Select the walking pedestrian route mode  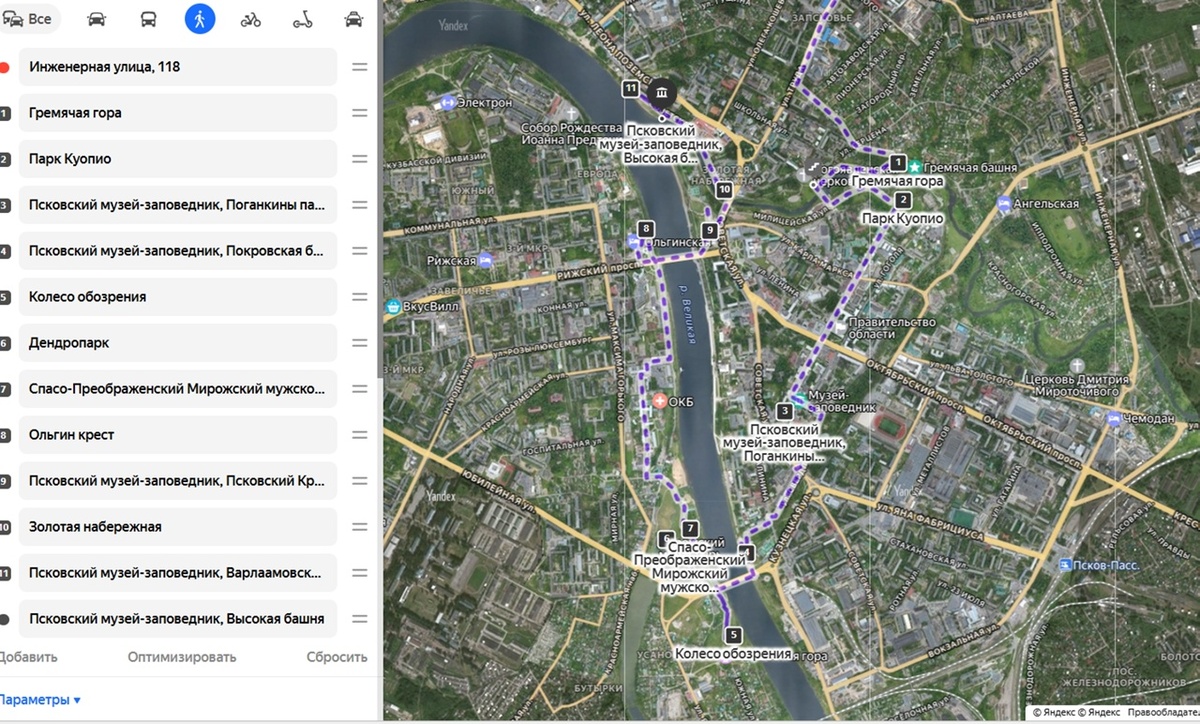point(200,19)
